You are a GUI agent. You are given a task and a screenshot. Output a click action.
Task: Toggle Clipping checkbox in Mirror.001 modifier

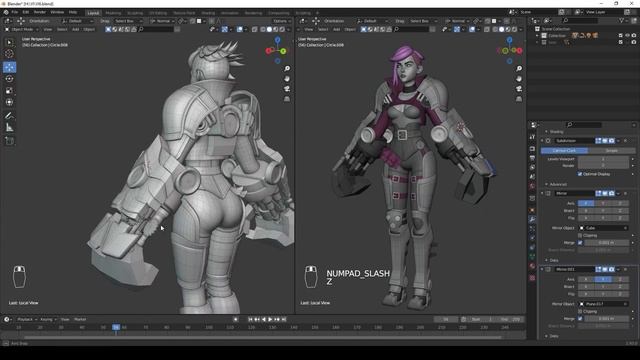(x=580, y=311)
